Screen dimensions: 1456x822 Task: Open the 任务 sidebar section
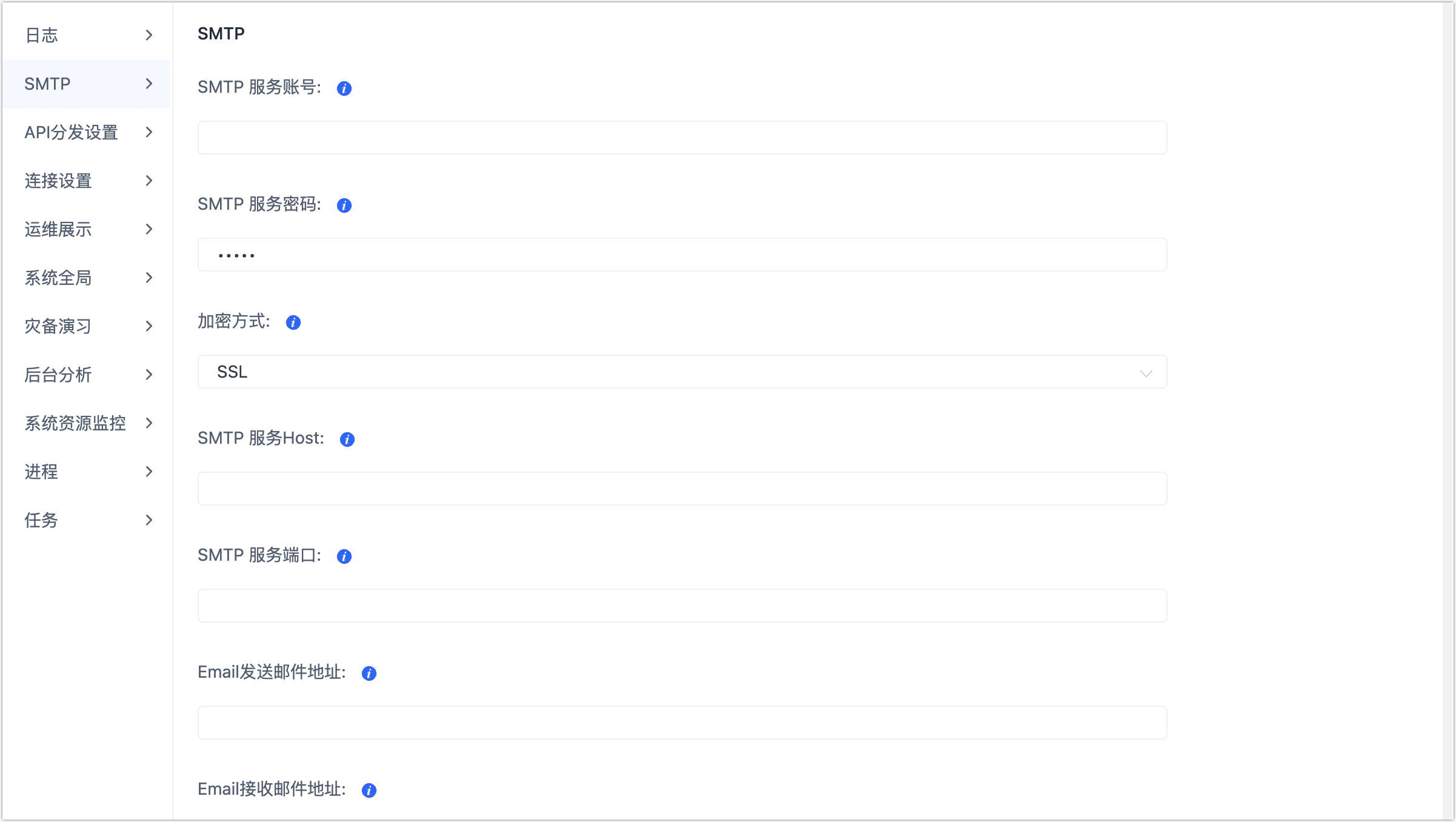tap(41, 520)
